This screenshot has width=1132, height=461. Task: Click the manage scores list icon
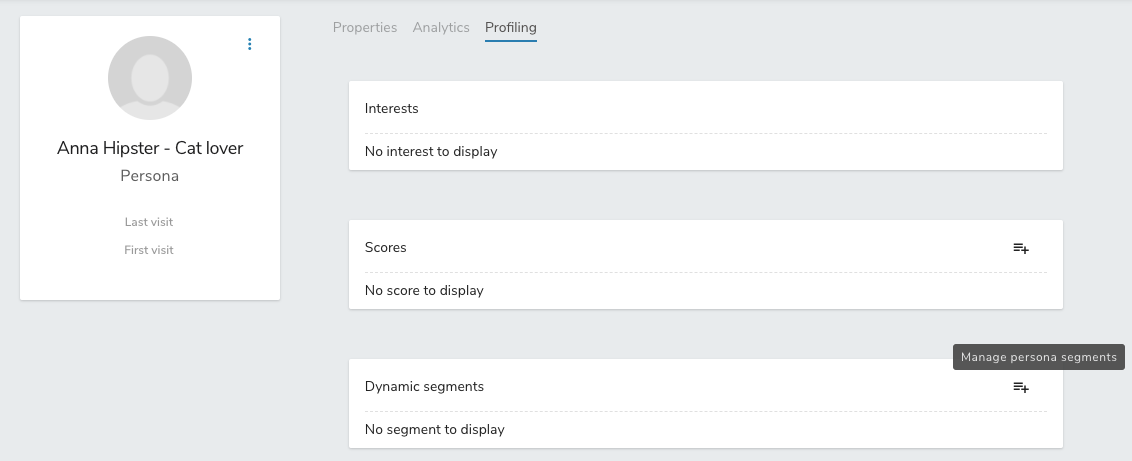(1021, 248)
